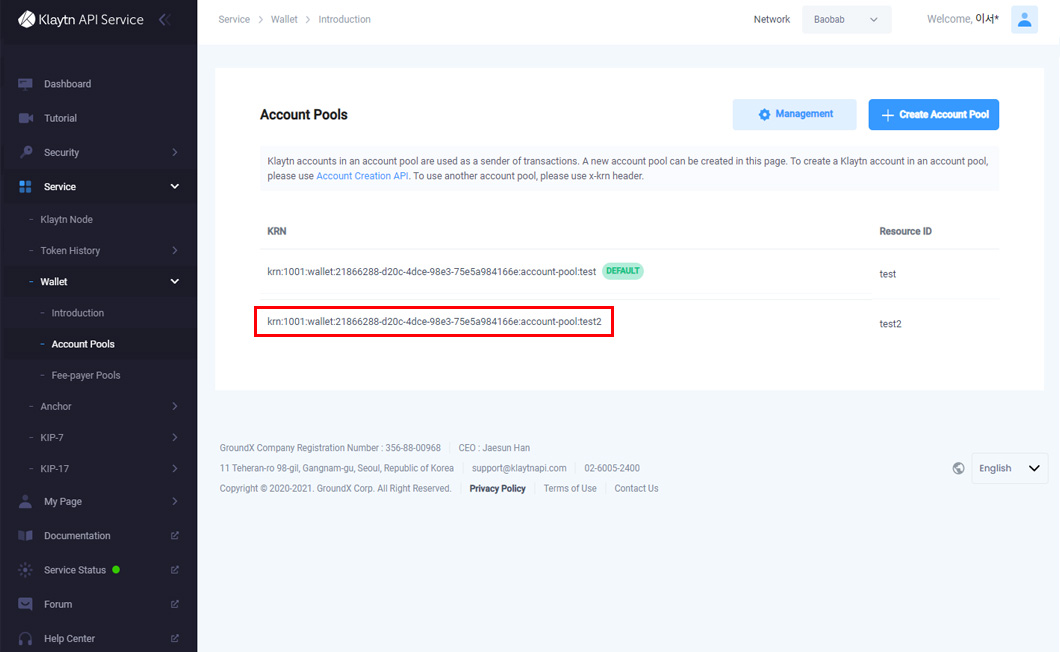
Task: Expand the KIP-7 submenu chevron
Action: 174,438
